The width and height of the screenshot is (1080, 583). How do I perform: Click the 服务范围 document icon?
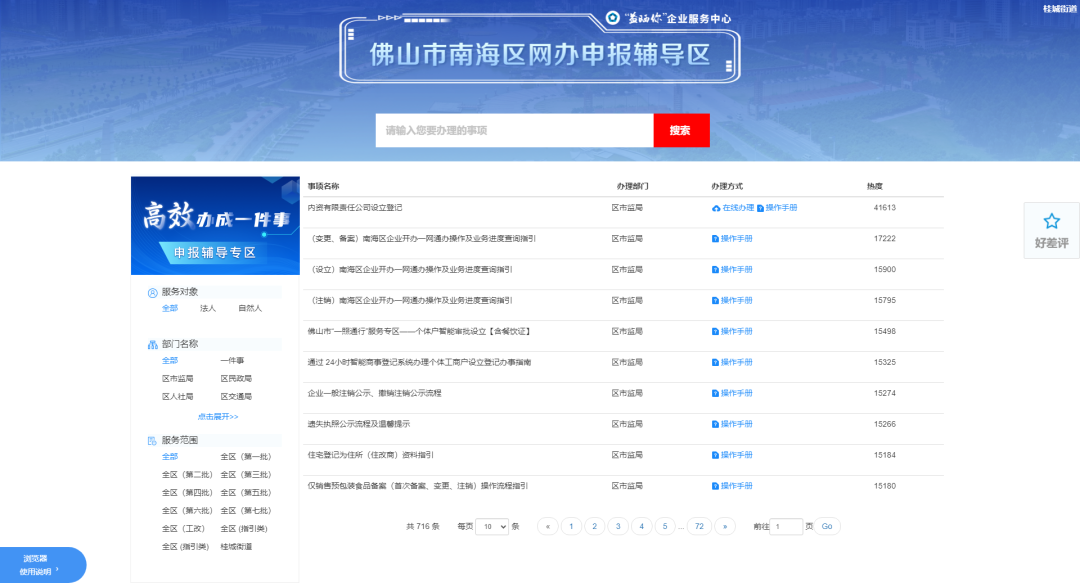(x=153, y=440)
